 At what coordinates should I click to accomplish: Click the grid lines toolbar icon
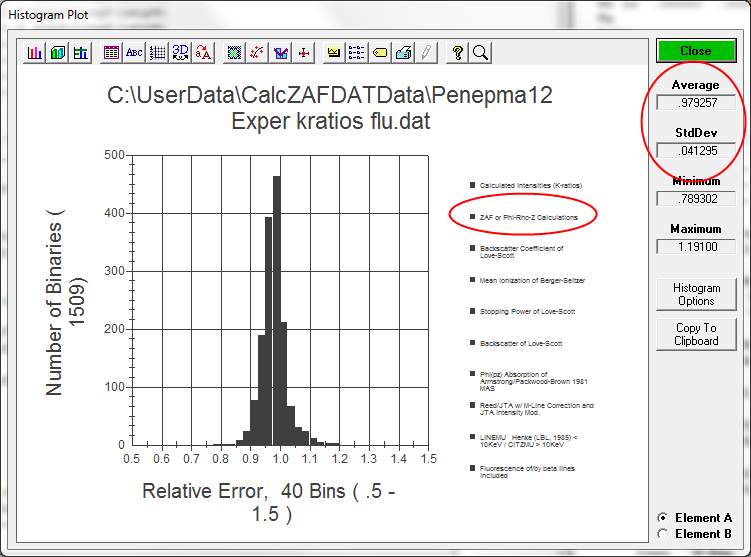(x=157, y=53)
